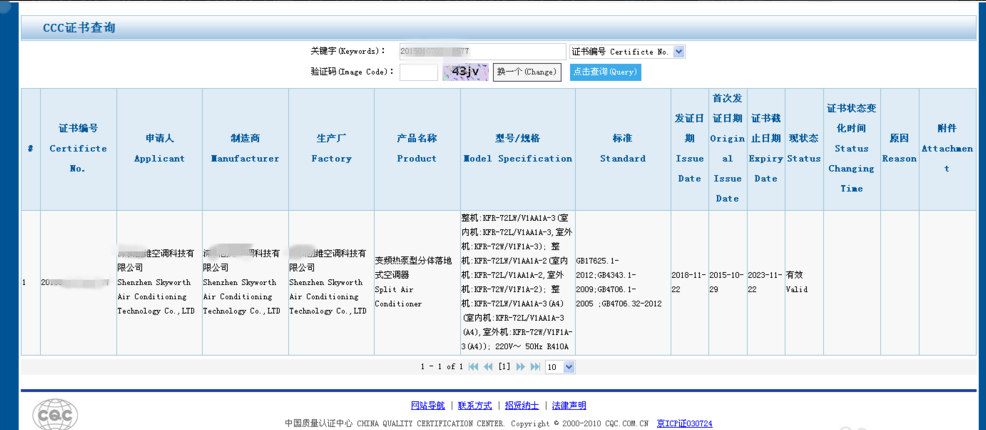The height and width of the screenshot is (430, 986).
Task: Go to next page of results
Action: click(x=520, y=367)
